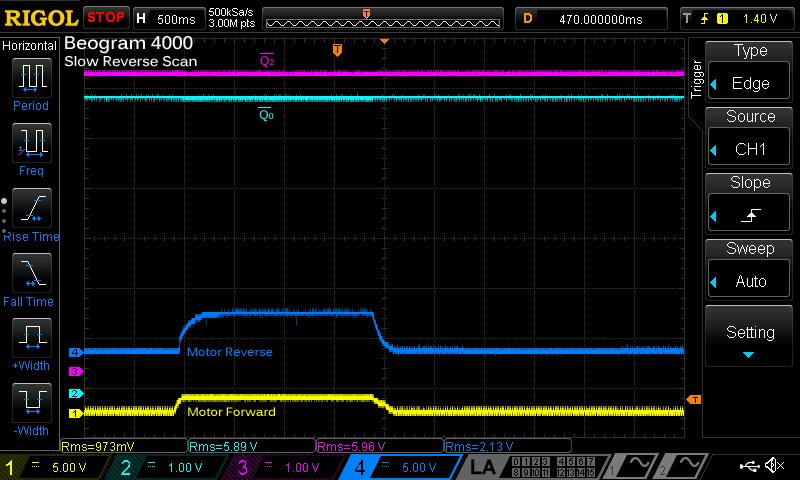Expand the trigger Setting submenu
The height and width of the screenshot is (480, 800).
pyautogui.click(x=750, y=335)
